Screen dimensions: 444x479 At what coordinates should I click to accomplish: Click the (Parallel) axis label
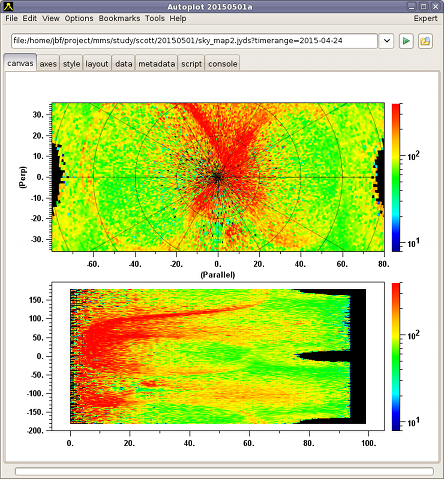pyautogui.click(x=218, y=275)
